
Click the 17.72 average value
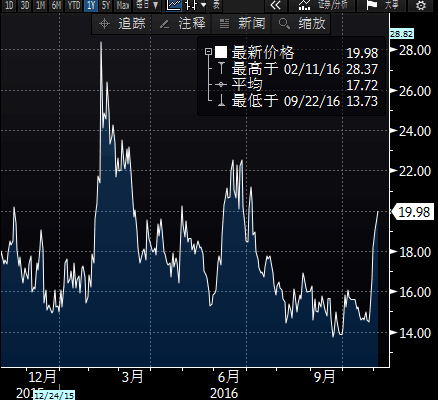pyautogui.click(x=362, y=85)
